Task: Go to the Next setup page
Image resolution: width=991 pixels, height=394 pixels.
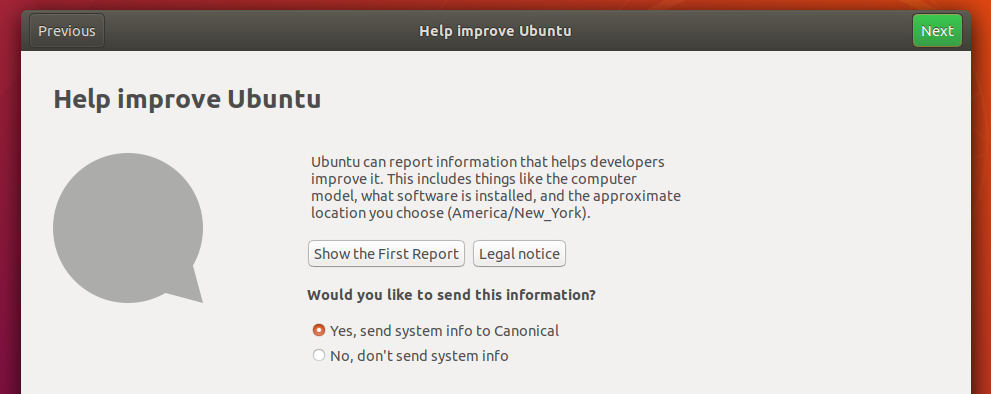Action: (937, 30)
